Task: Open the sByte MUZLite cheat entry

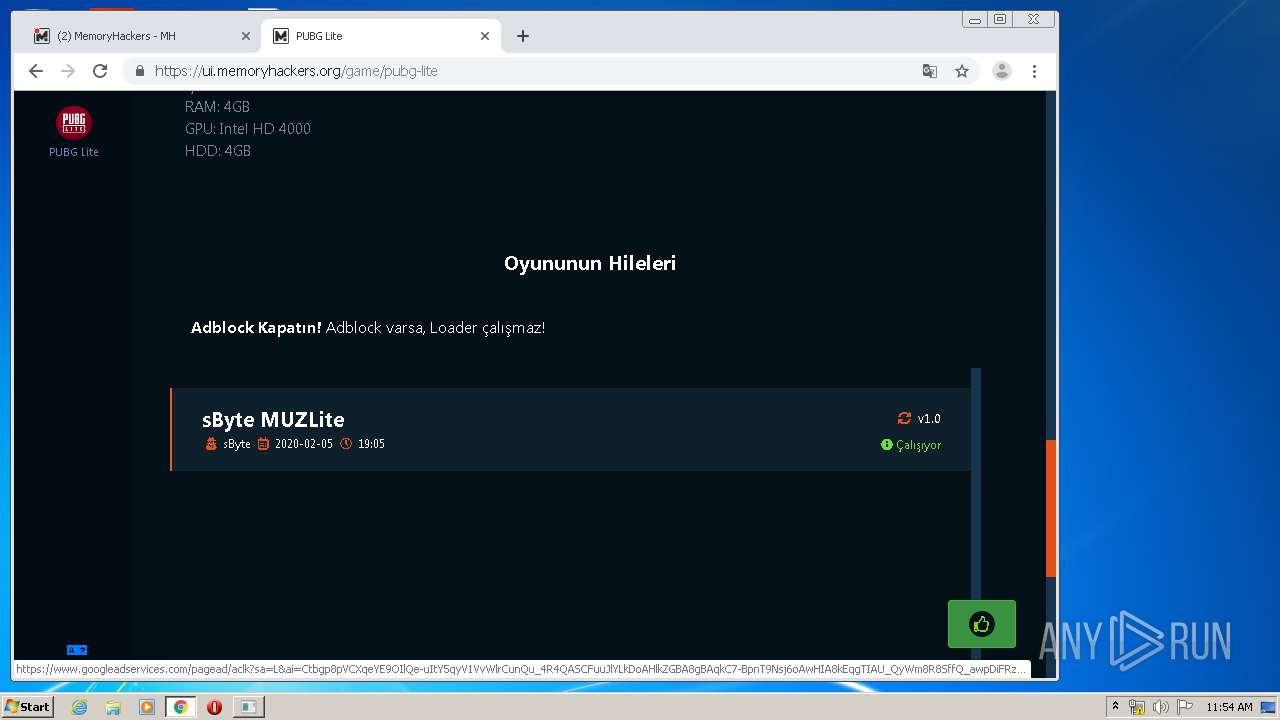Action: (x=570, y=429)
